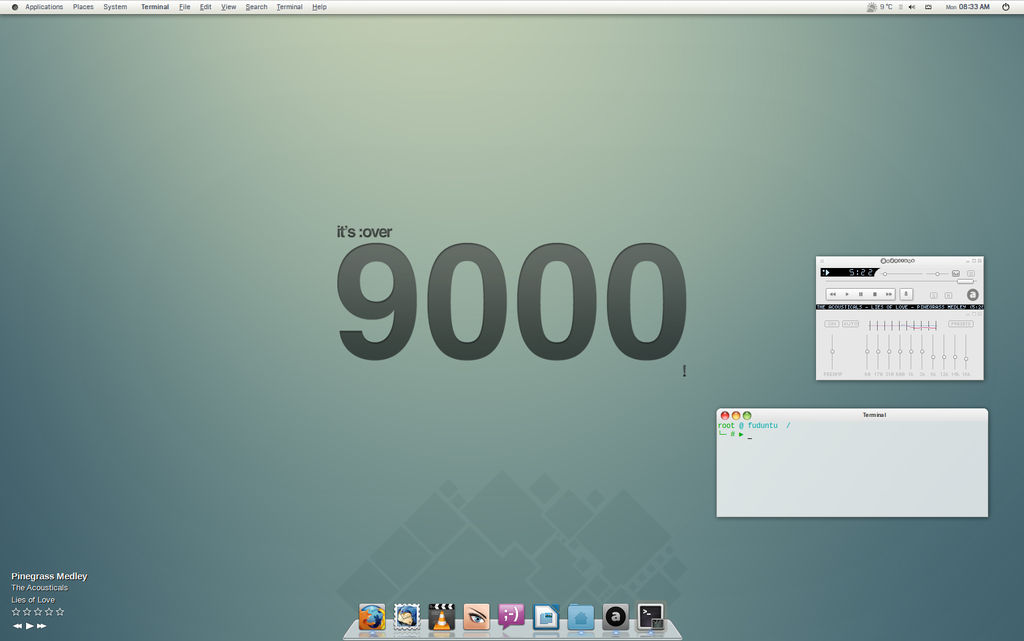Click previous track in desktop music widget
This screenshot has height=641, width=1024.
(17, 626)
